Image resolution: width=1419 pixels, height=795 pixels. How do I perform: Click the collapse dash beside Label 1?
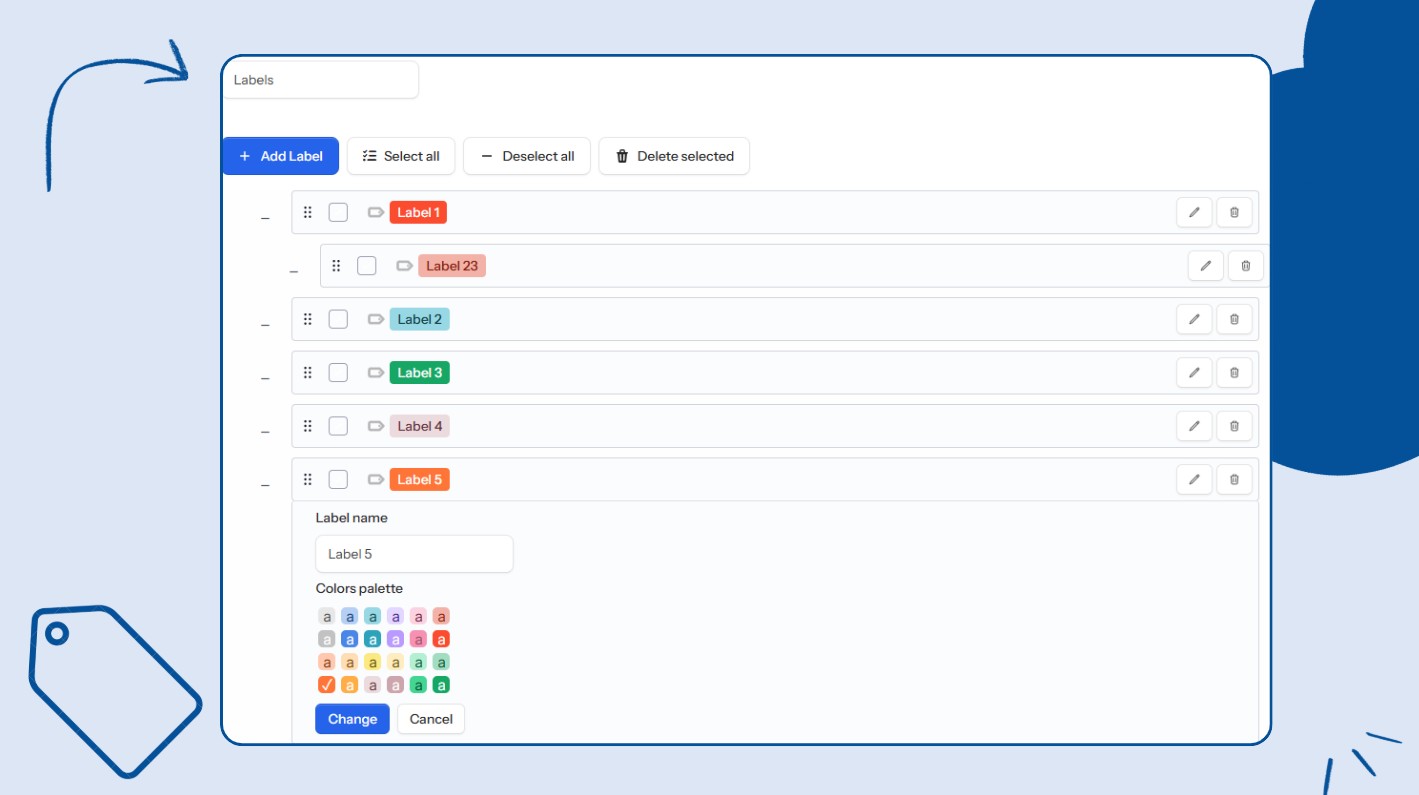pos(265,216)
